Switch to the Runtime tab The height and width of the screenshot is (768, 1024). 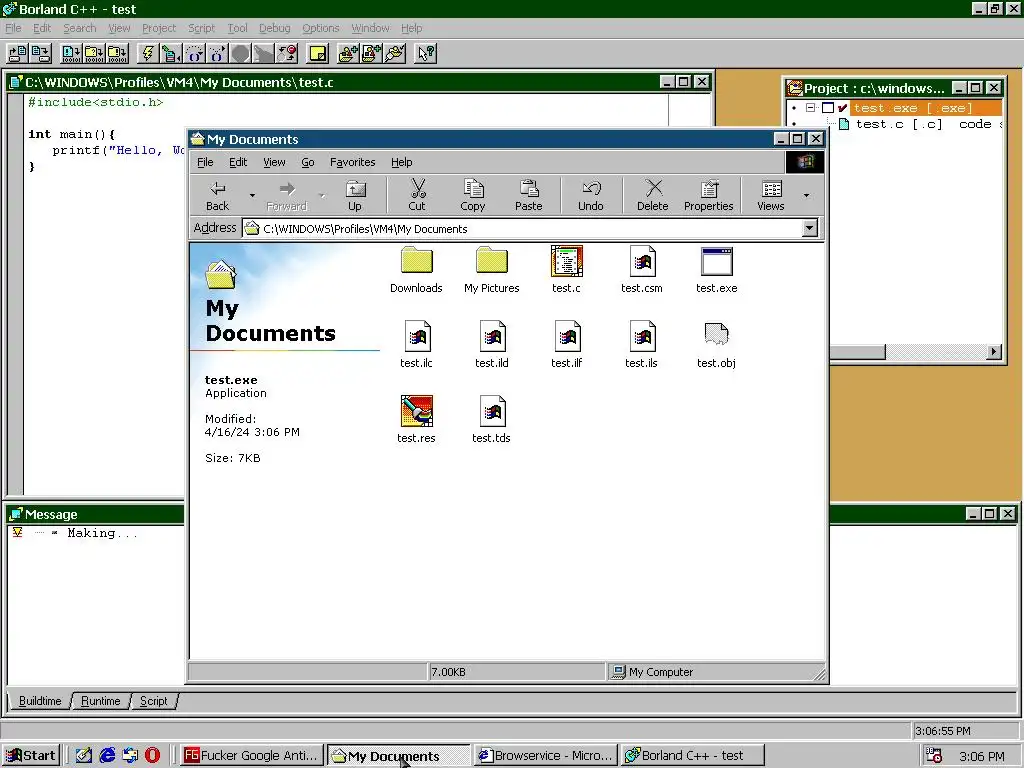101,701
